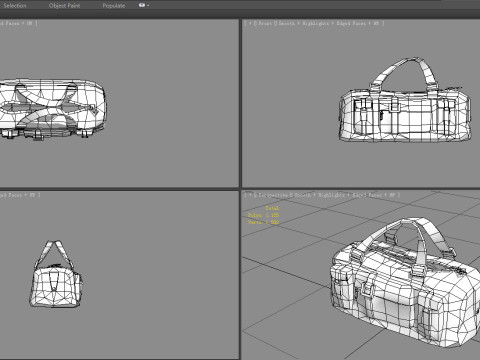Click the yellow Polys statistic text
Screen dimensions: 480x360
coord(263,215)
